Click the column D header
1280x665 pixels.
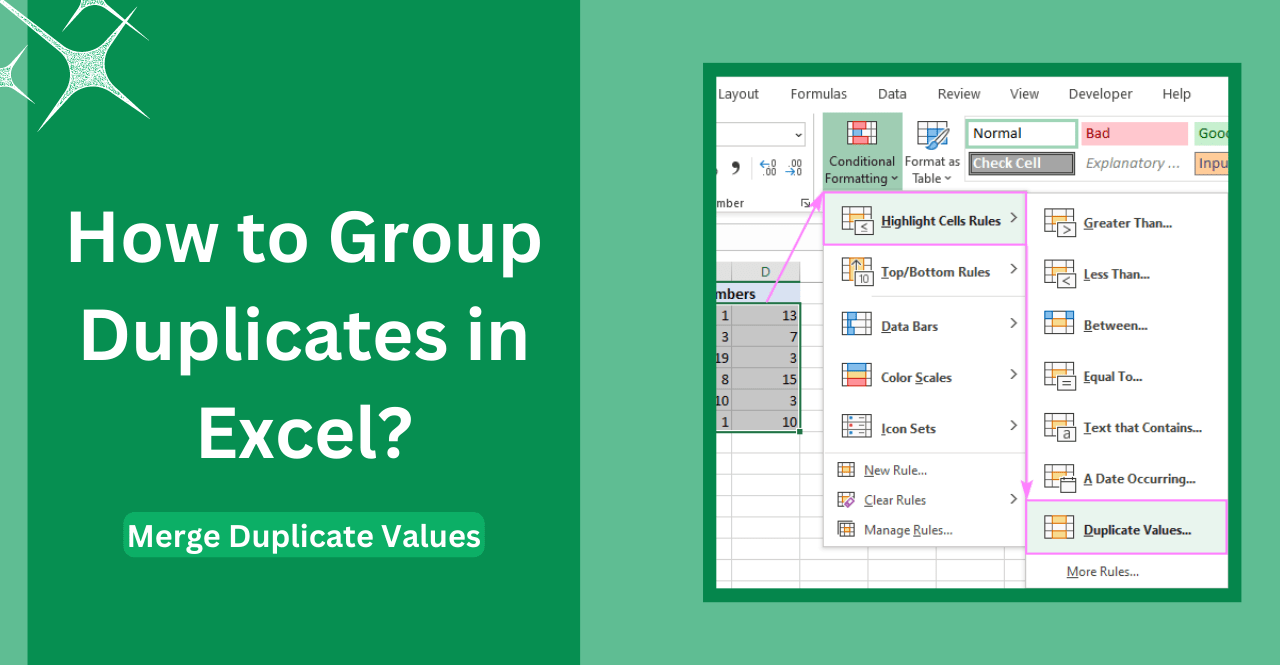(x=765, y=271)
